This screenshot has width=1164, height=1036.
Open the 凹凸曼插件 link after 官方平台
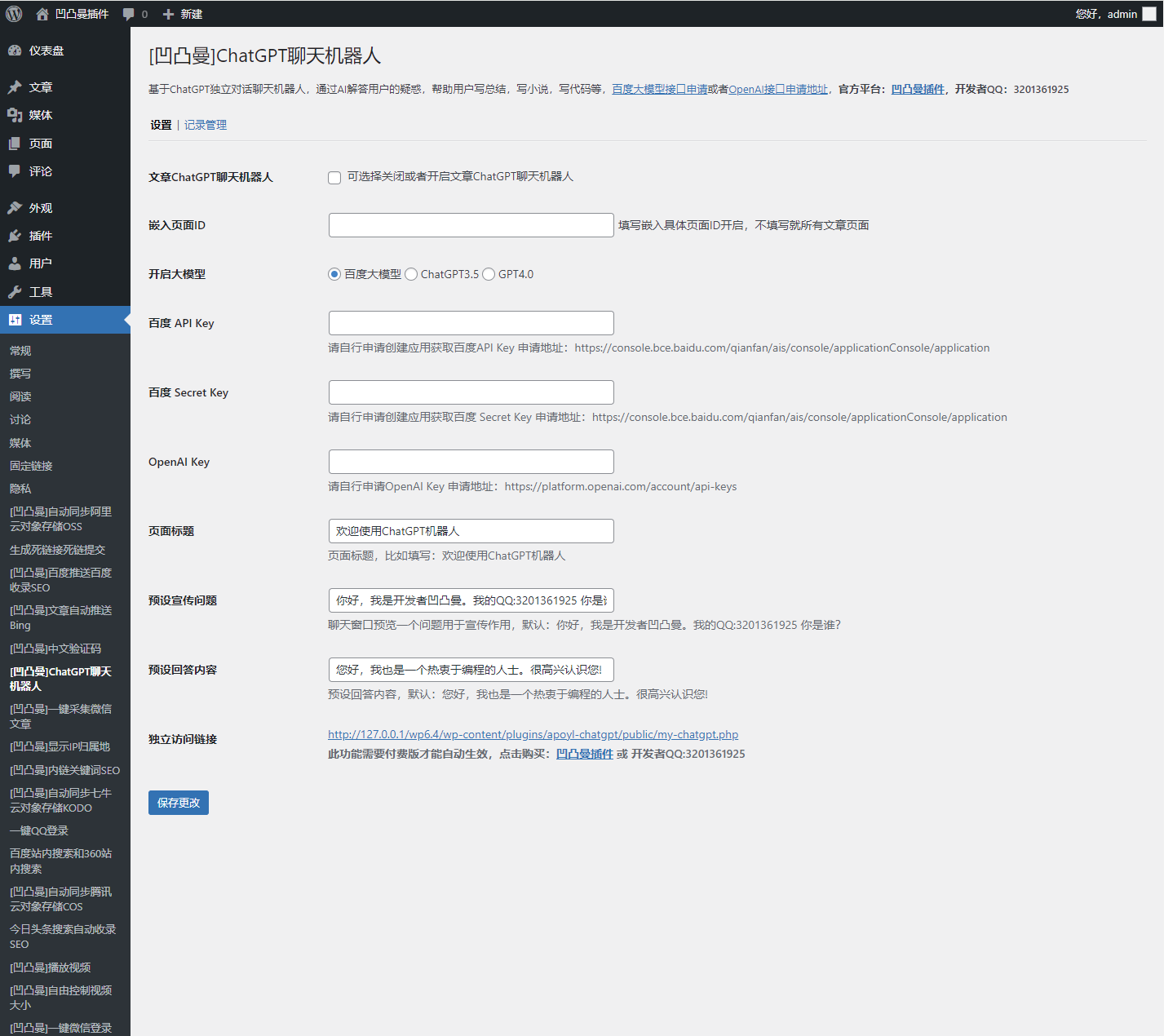(x=918, y=89)
